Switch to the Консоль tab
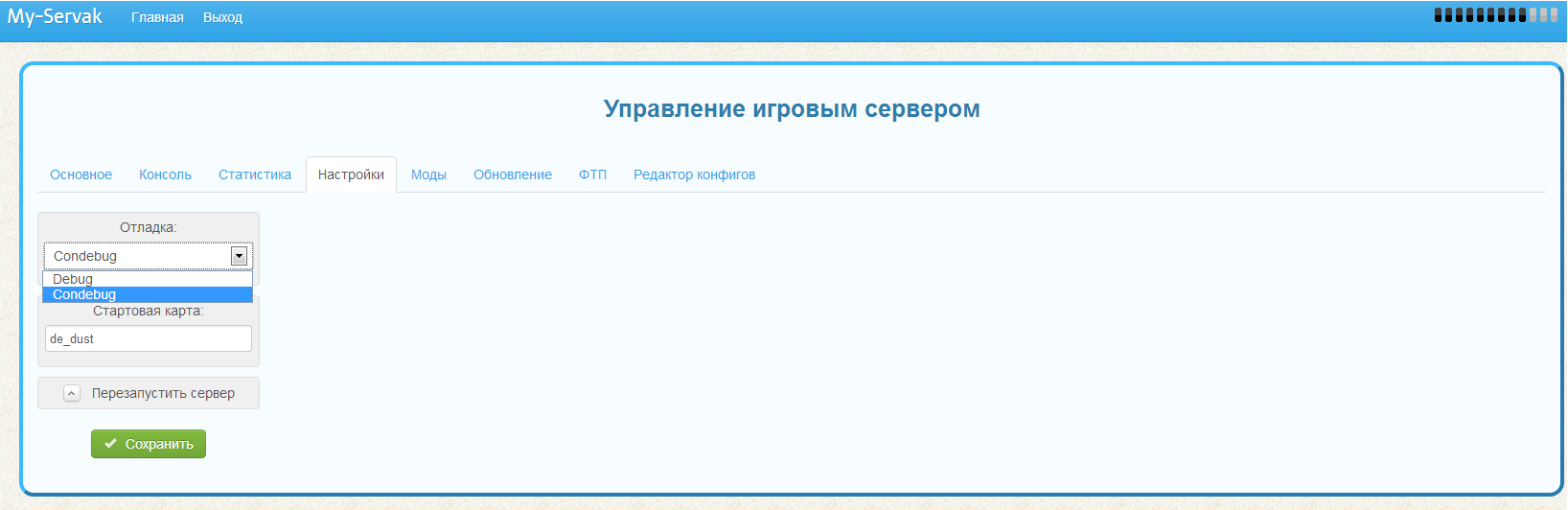 tap(165, 174)
